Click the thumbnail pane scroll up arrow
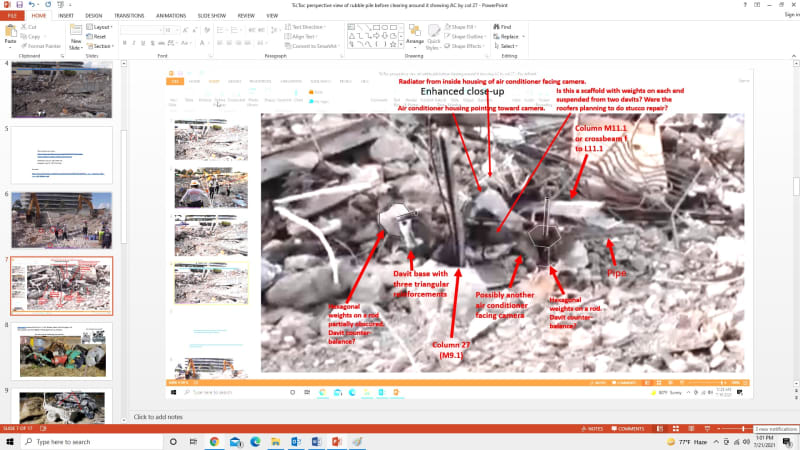 (124, 64)
